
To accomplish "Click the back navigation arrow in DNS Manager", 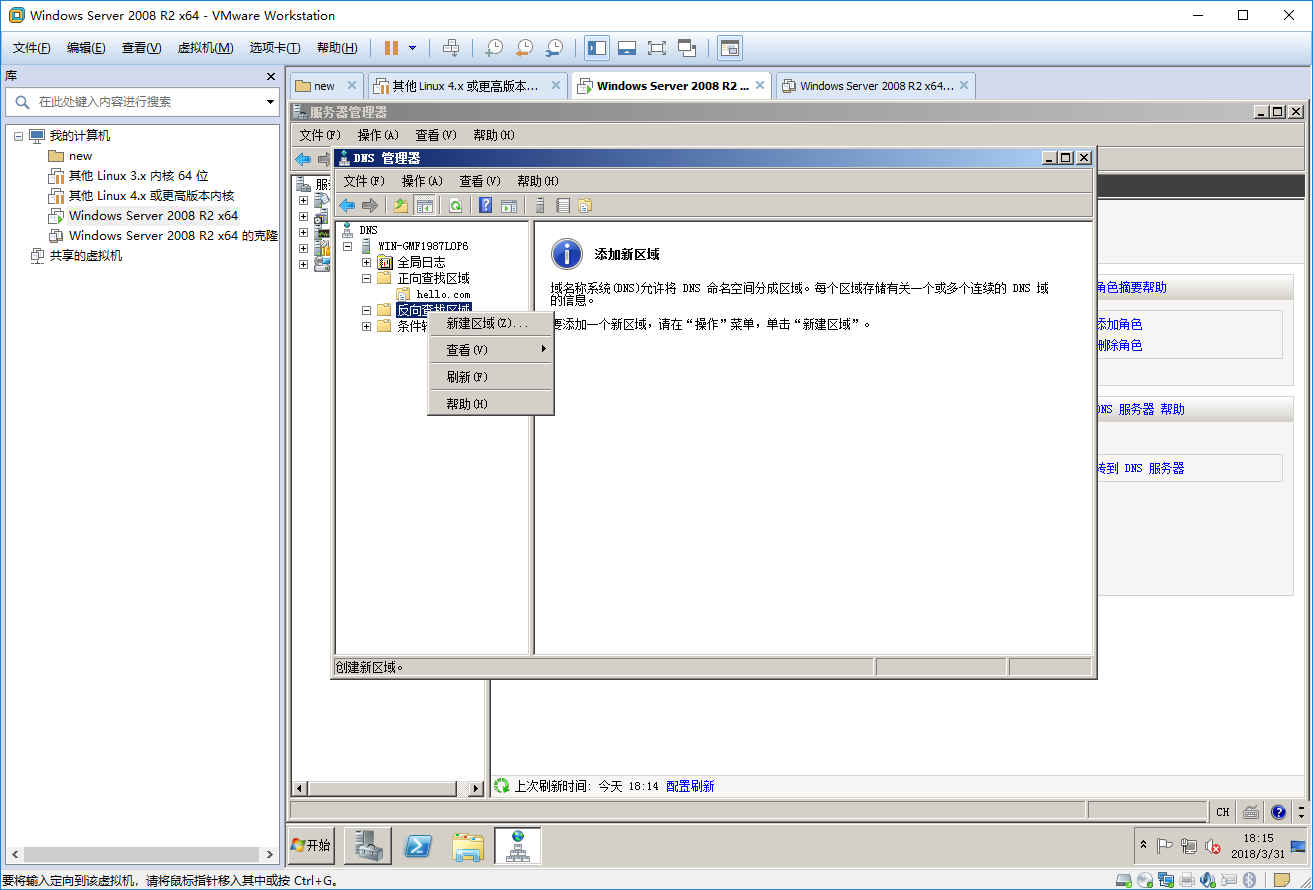I will coord(347,205).
